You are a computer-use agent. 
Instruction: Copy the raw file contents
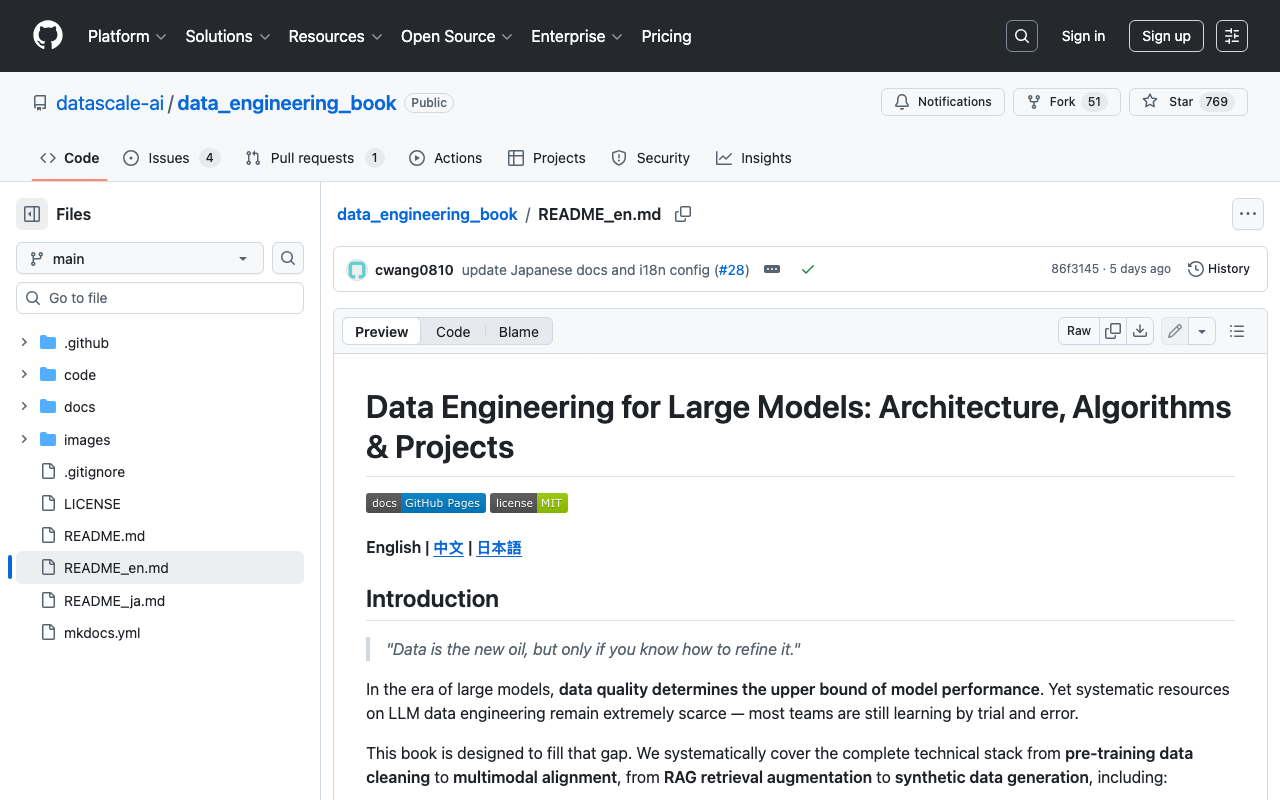click(1113, 330)
